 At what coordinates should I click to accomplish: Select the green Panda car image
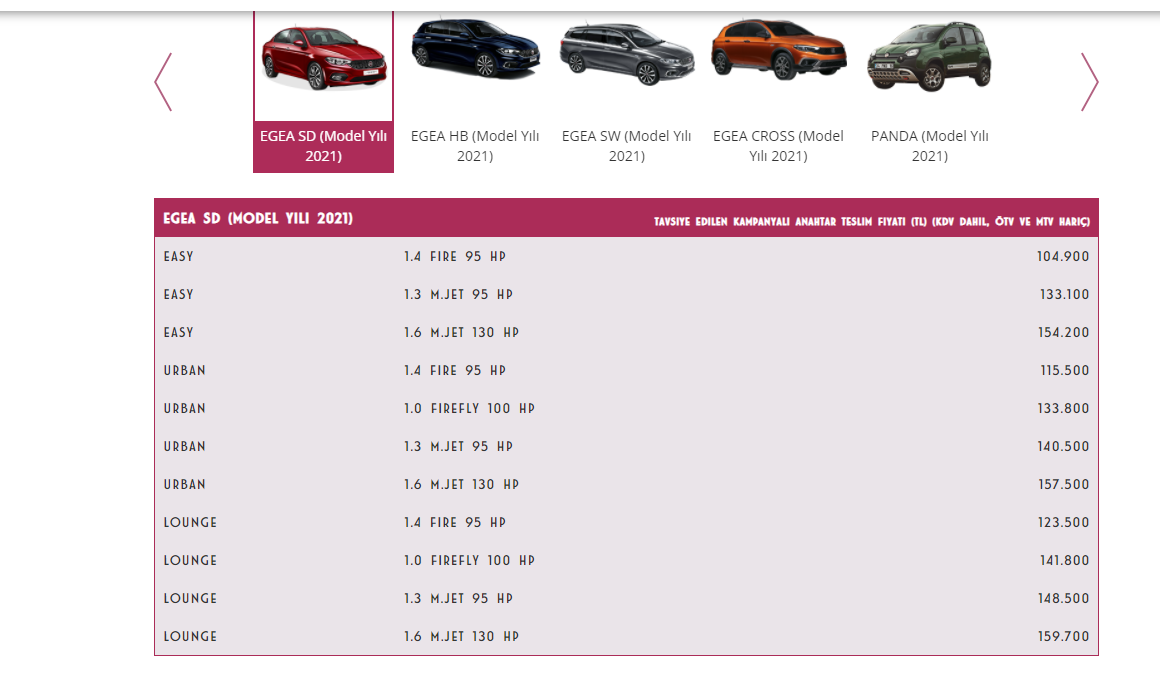(929, 55)
